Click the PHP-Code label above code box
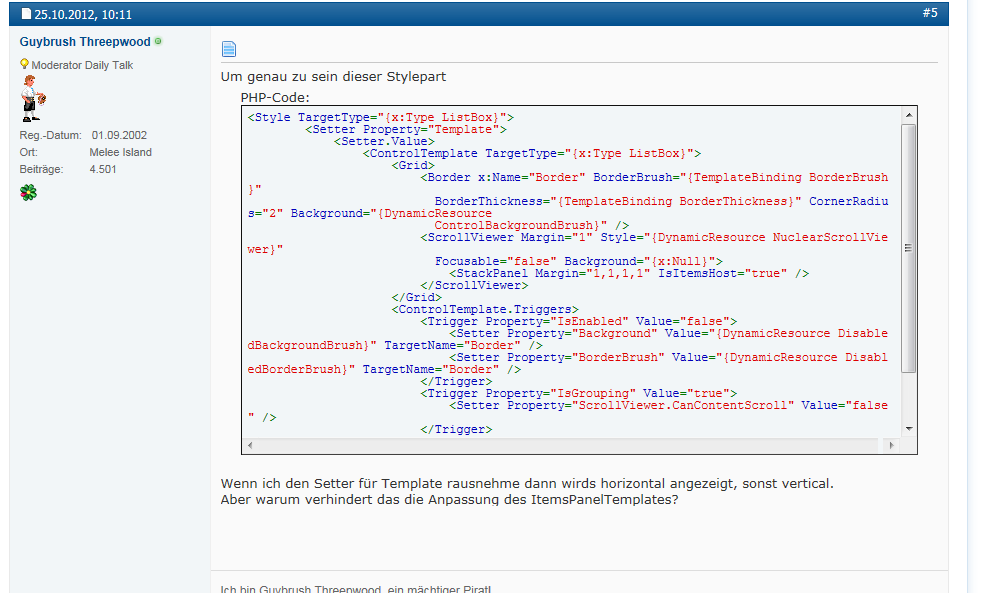The image size is (991, 593). coord(275,97)
